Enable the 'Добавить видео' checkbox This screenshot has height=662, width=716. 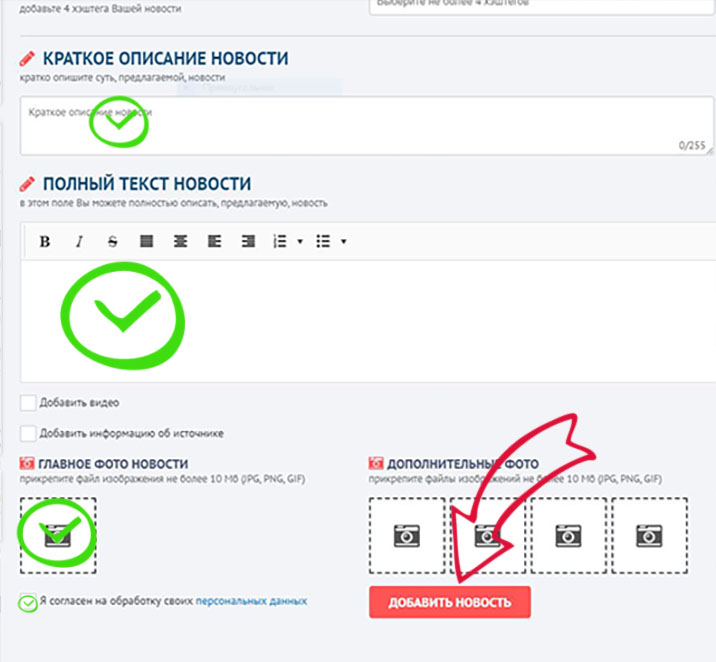point(28,402)
